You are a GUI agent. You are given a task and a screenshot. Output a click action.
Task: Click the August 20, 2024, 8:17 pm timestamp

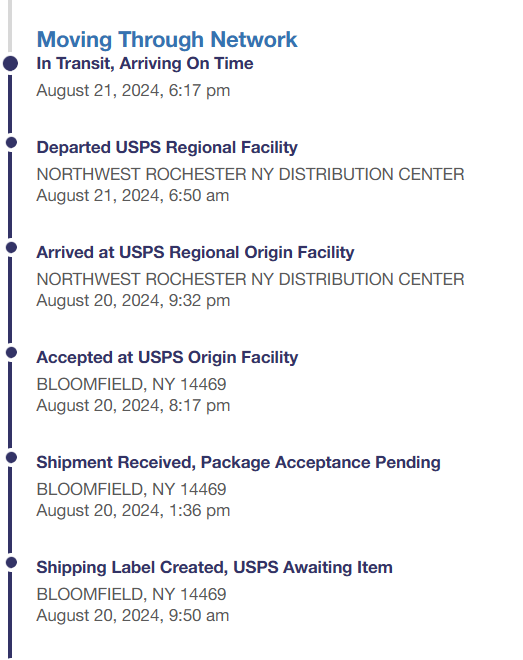pyautogui.click(x=133, y=406)
